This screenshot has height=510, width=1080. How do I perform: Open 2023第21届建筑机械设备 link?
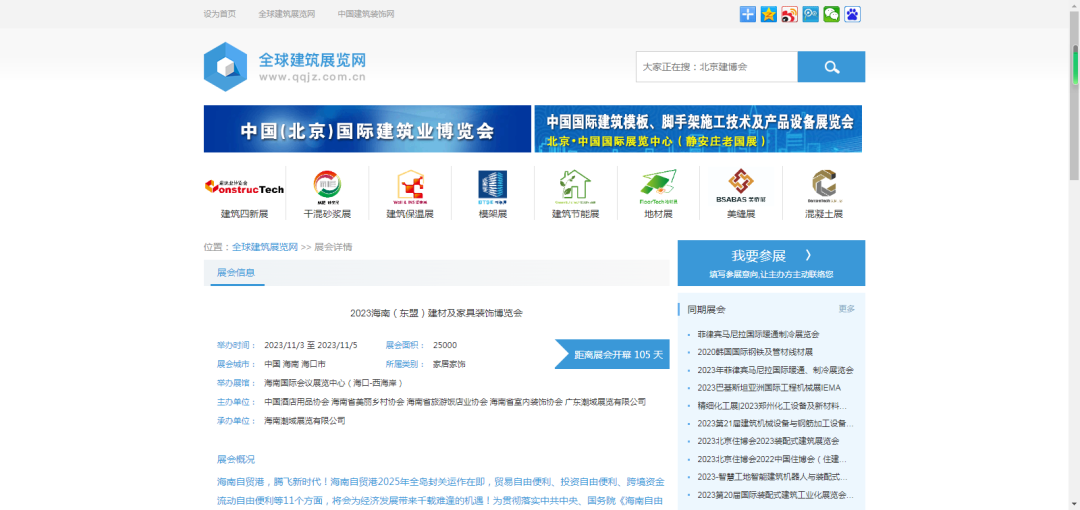776,423
